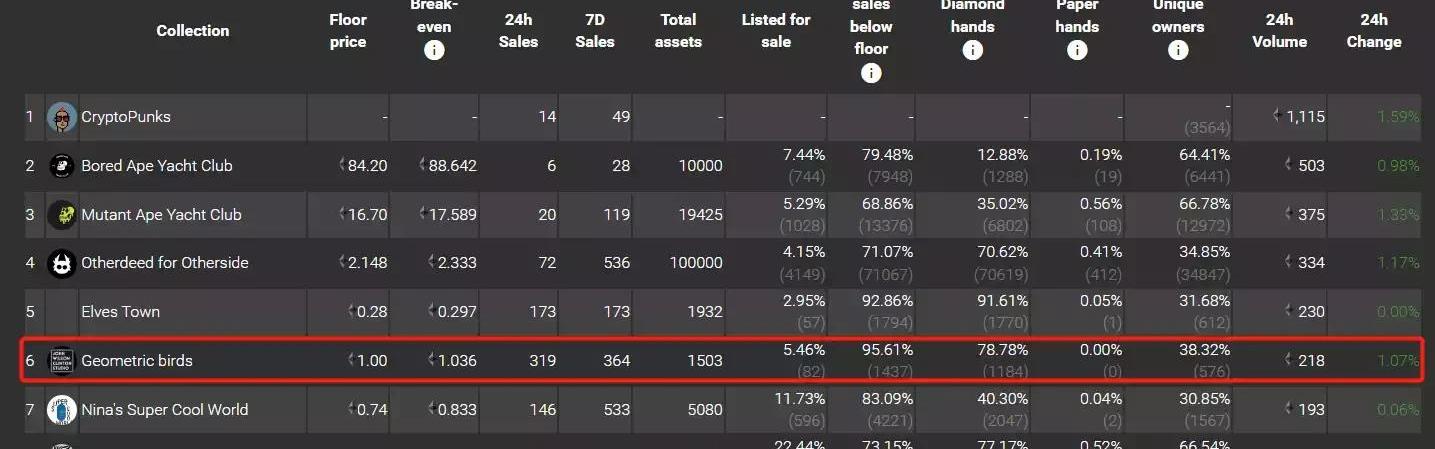Viewport: 1435px width, 449px height.
Task: Sort table by 7D Sales
Action: (595, 31)
